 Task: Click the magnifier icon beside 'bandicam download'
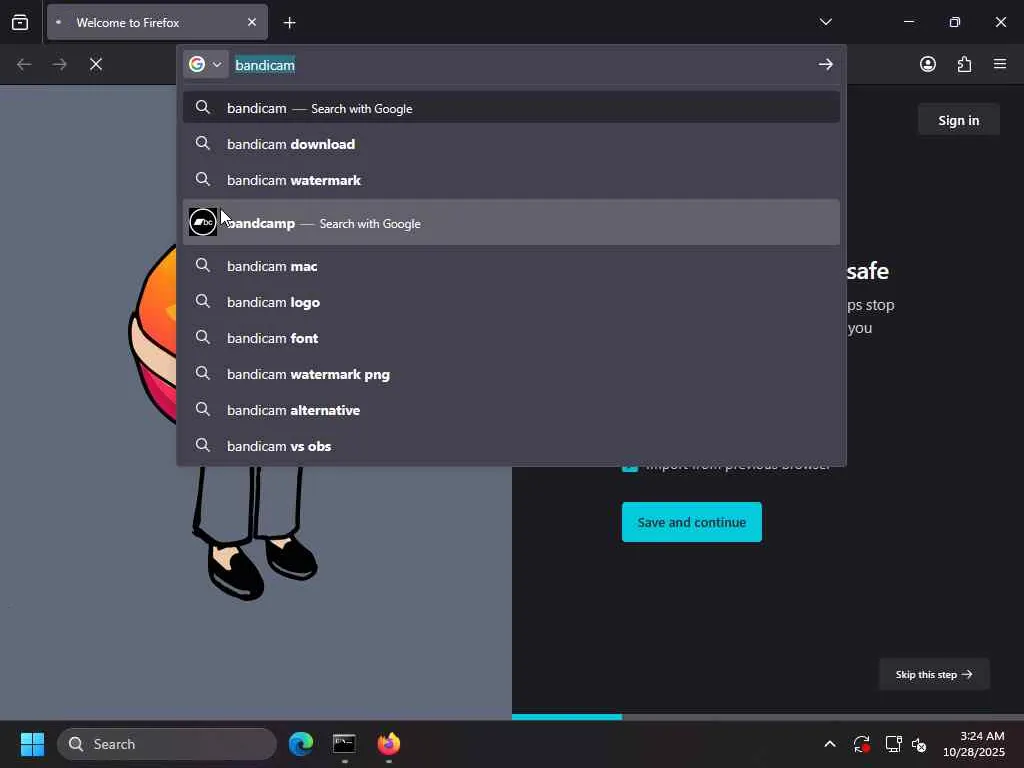203,143
